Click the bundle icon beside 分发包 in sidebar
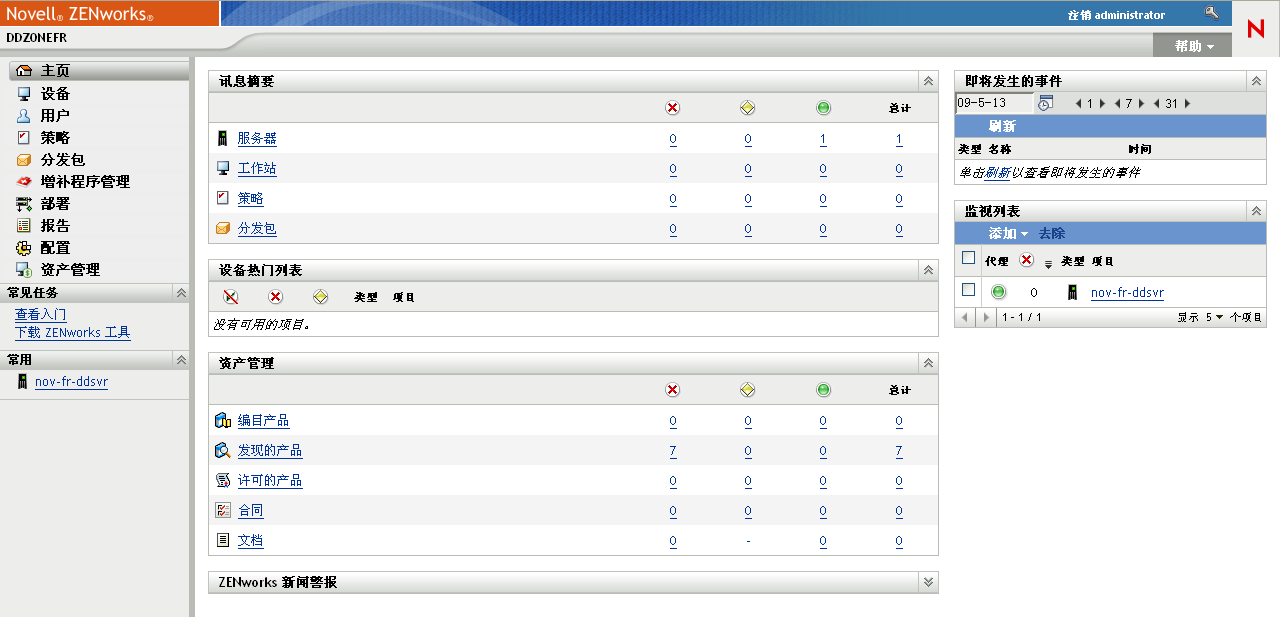 coord(25,159)
